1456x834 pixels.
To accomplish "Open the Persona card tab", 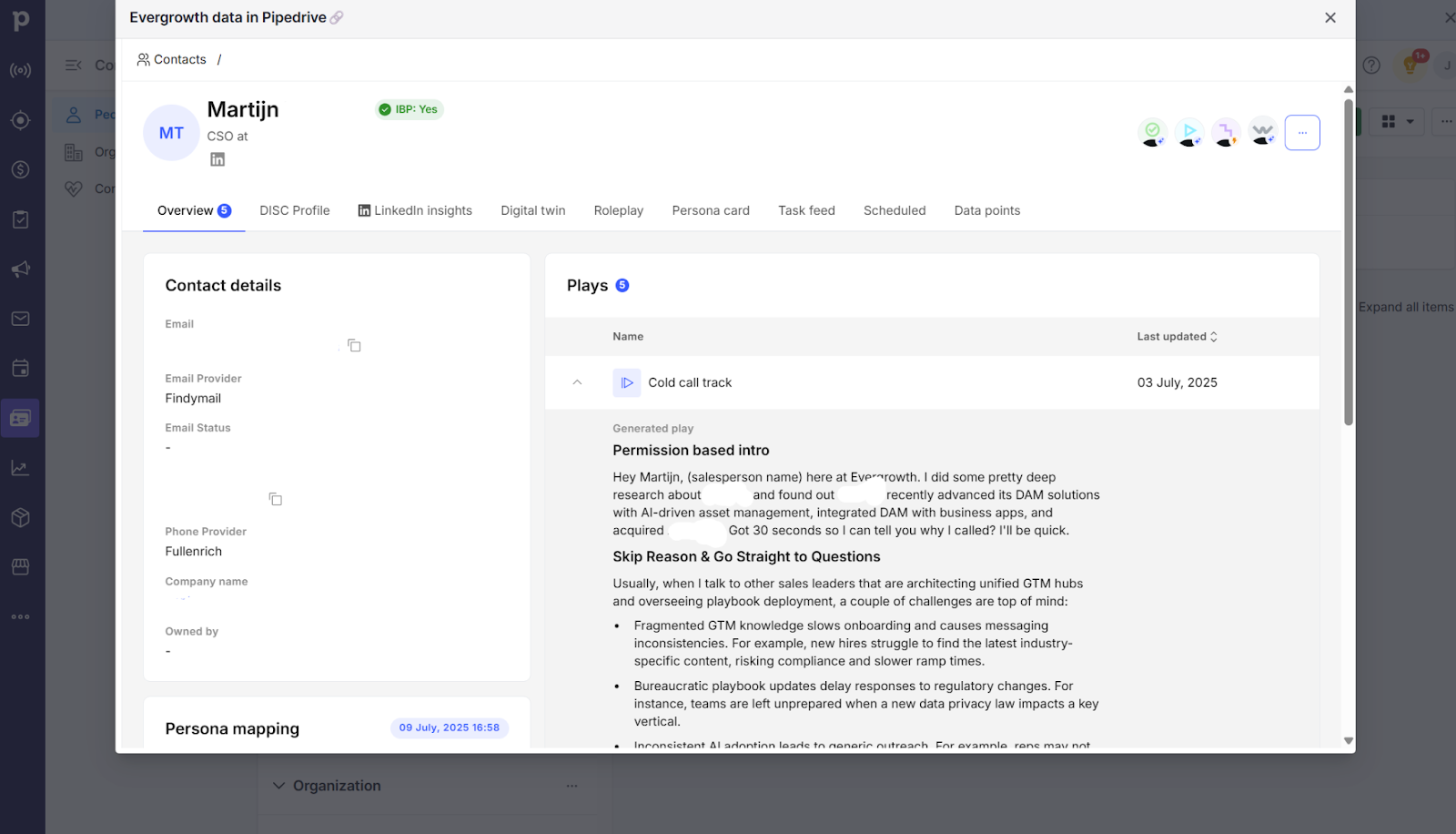I will coord(710,210).
